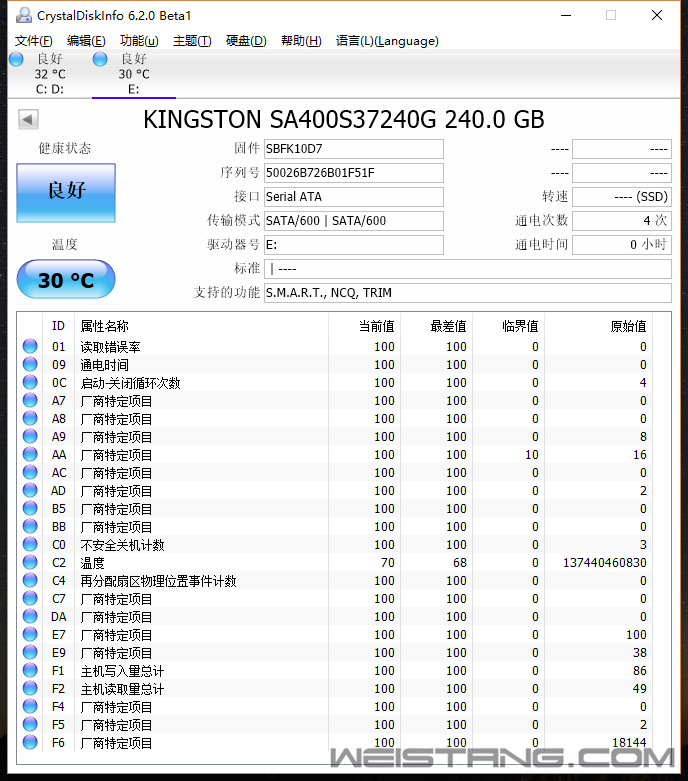Open the 编辑(E) menu
The height and width of the screenshot is (781, 688).
(86, 41)
